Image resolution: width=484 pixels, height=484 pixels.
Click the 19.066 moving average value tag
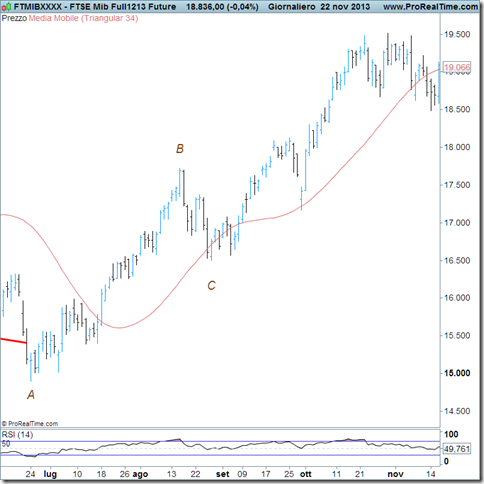click(x=457, y=67)
